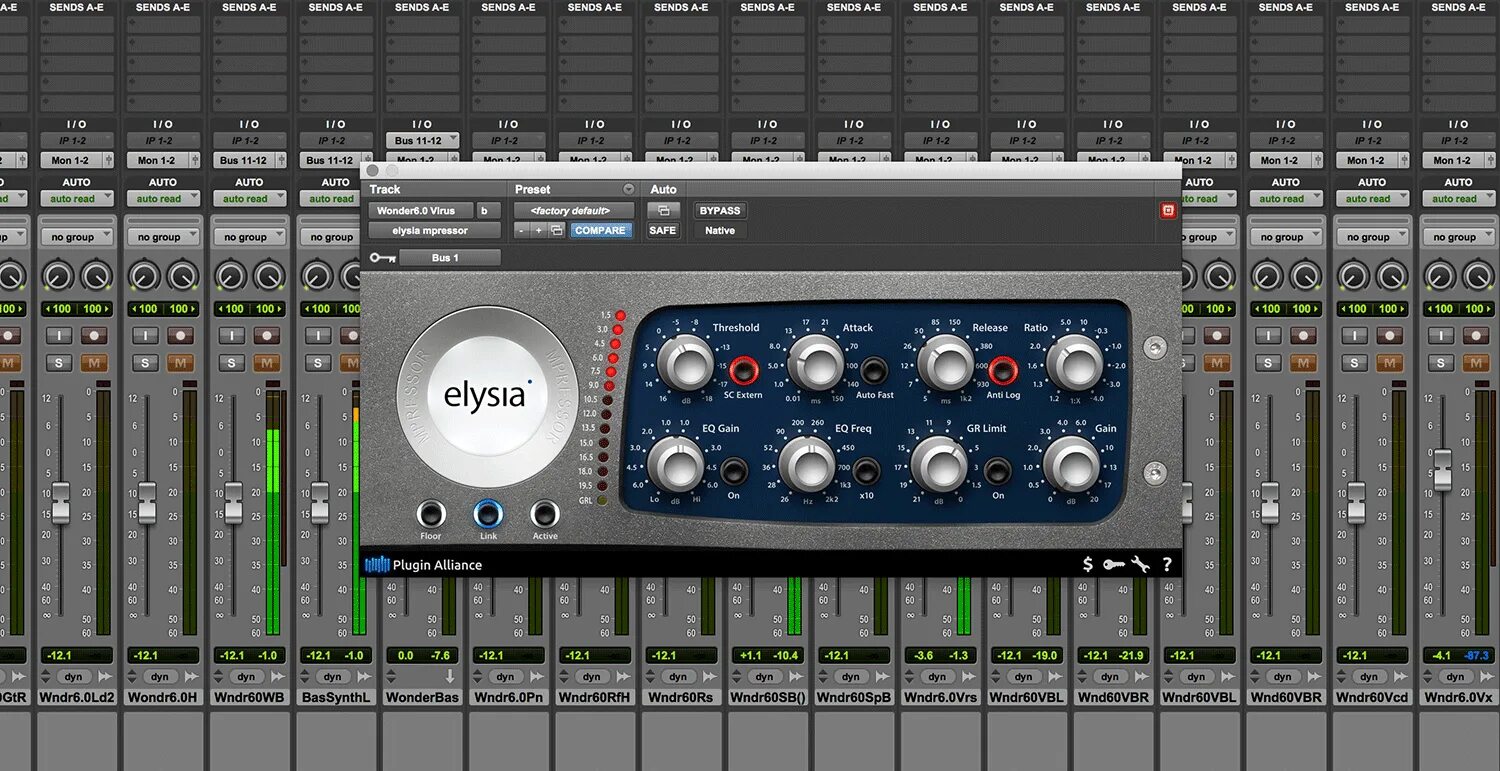Arm record on Wndr6.0Ld2 track
The width and height of the screenshot is (1500, 771).
coord(94,336)
